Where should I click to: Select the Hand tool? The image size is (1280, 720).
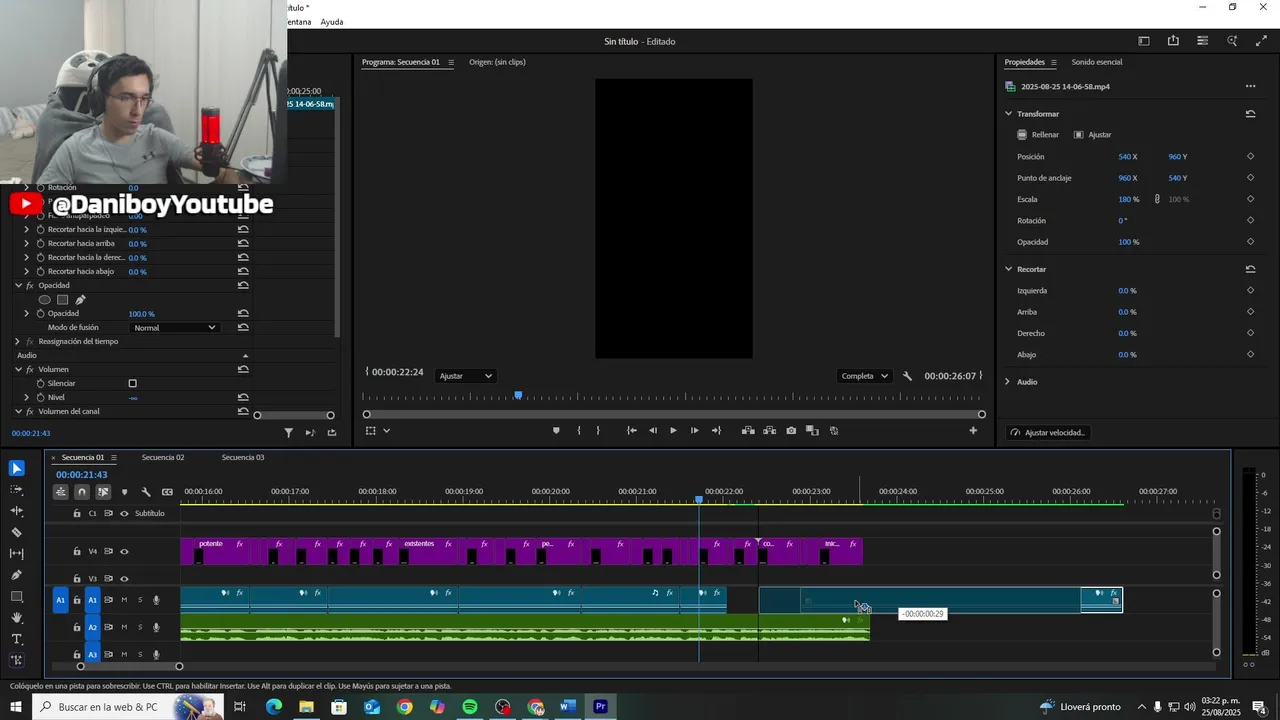[x=17, y=618]
